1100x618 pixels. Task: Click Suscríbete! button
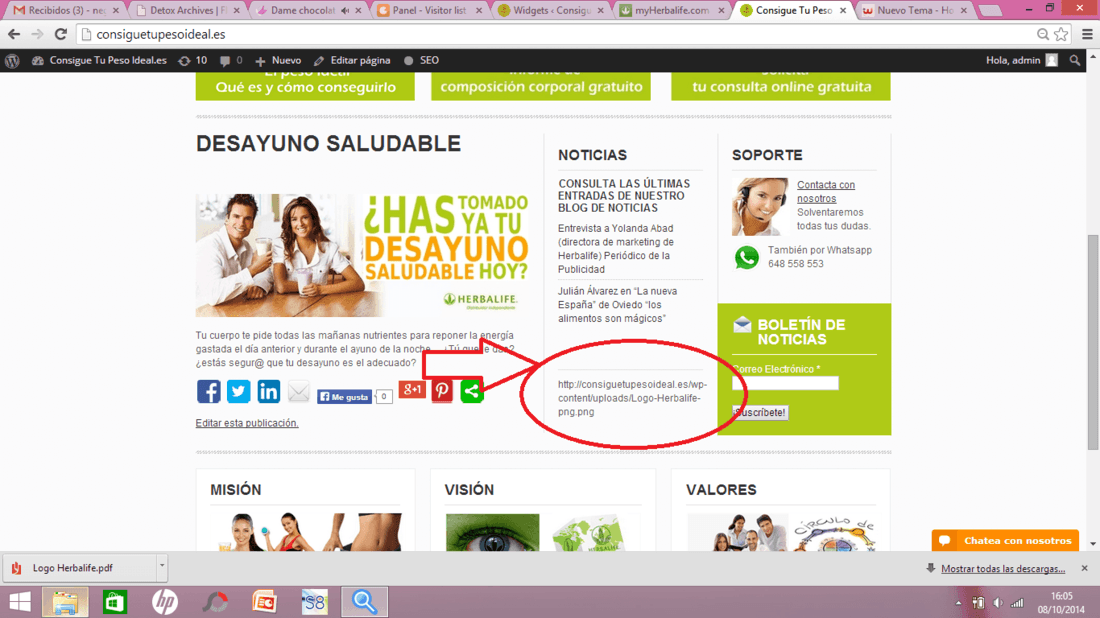(x=760, y=412)
